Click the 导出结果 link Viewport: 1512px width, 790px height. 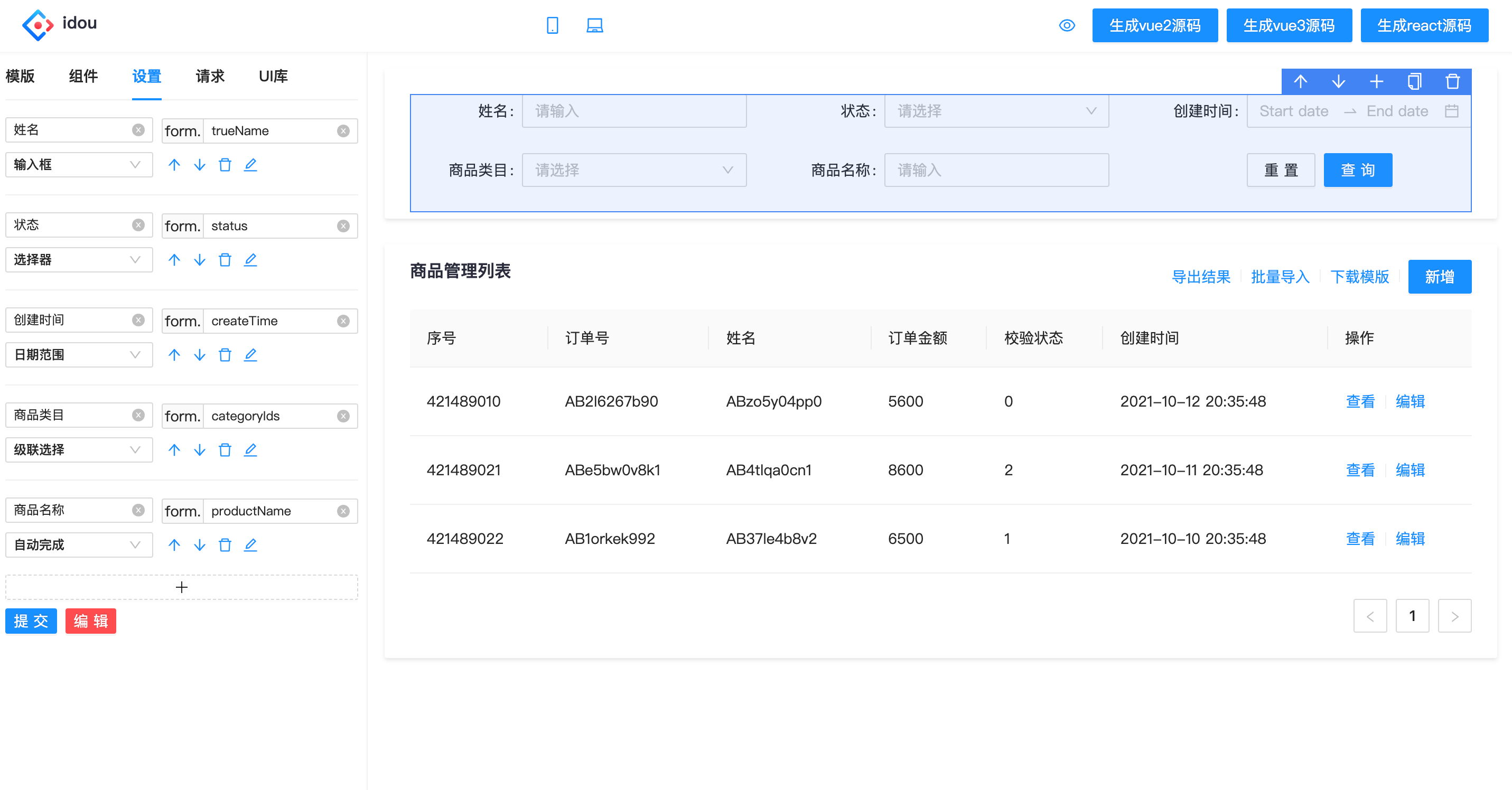click(1200, 276)
